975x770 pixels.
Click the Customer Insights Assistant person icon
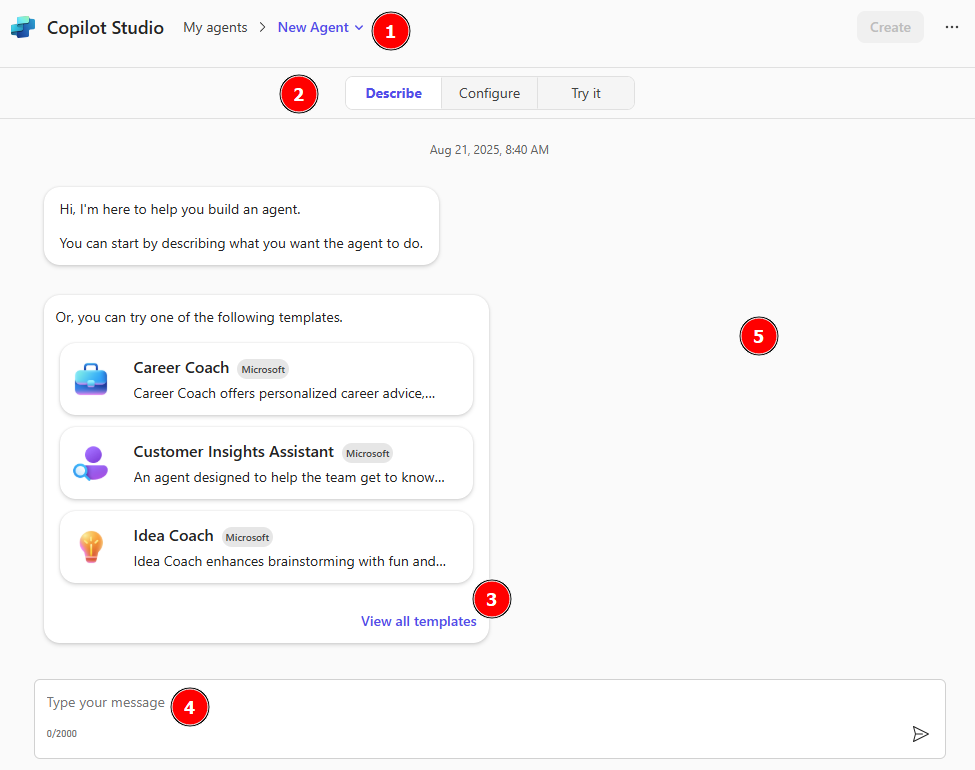pyautogui.click(x=91, y=463)
